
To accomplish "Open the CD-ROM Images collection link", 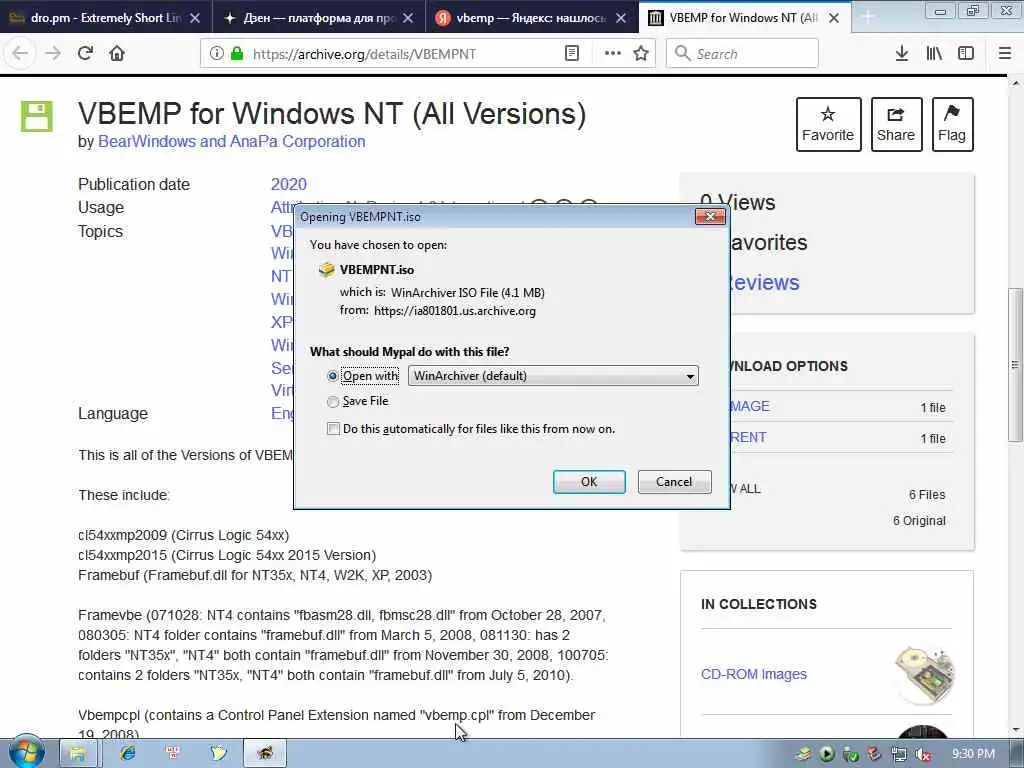I will click(754, 674).
